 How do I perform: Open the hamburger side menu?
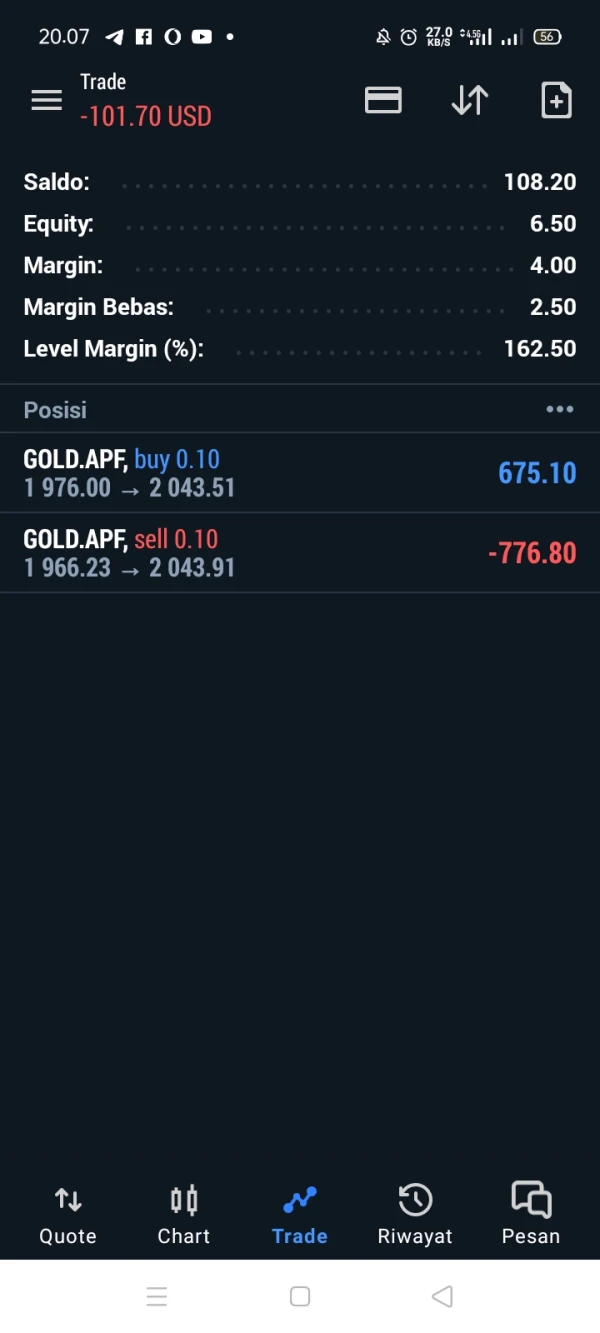point(46,100)
